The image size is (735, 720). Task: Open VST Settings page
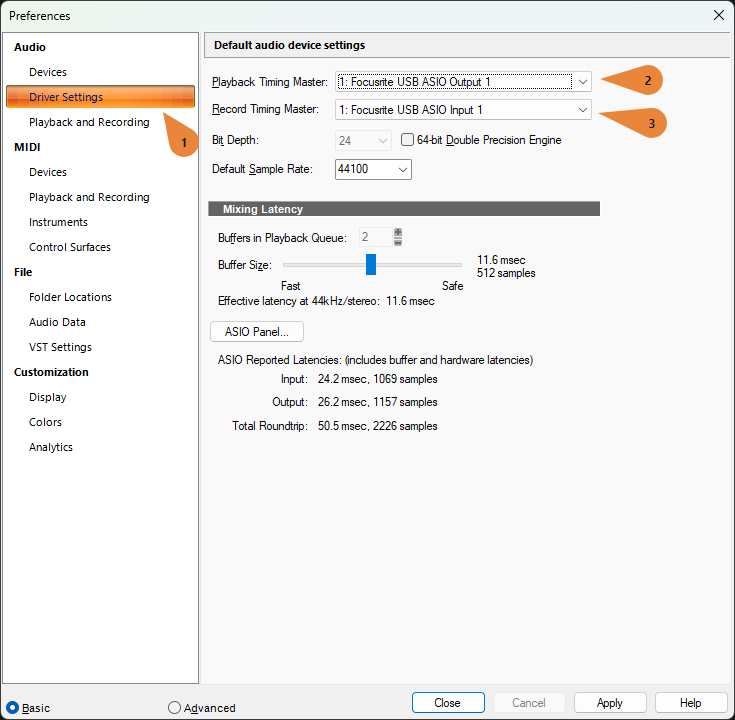pyautogui.click(x=60, y=347)
